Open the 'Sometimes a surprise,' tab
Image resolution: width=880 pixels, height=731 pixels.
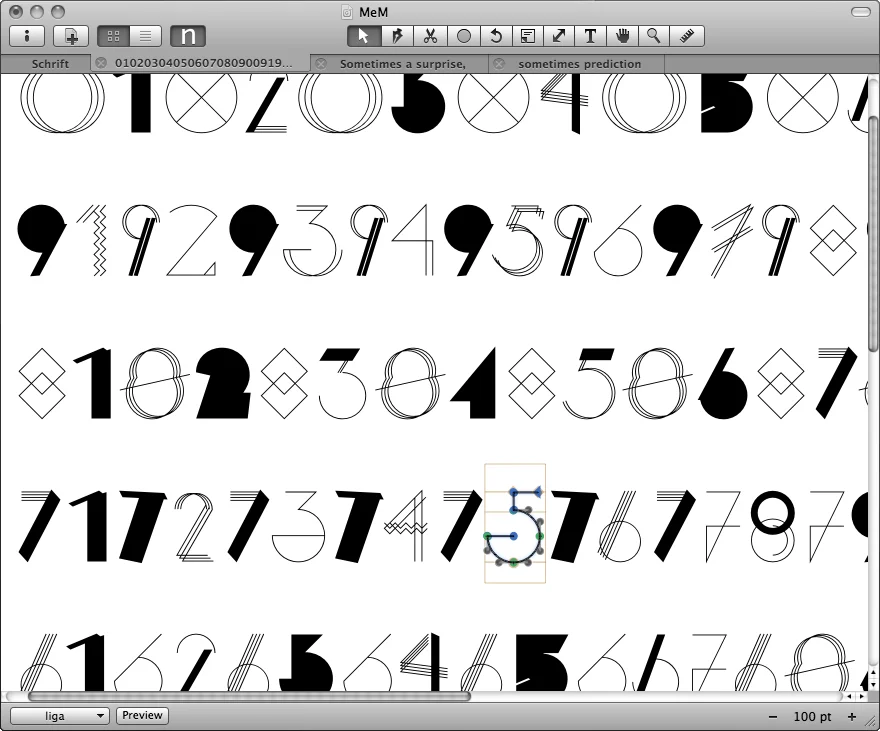[x=402, y=63]
